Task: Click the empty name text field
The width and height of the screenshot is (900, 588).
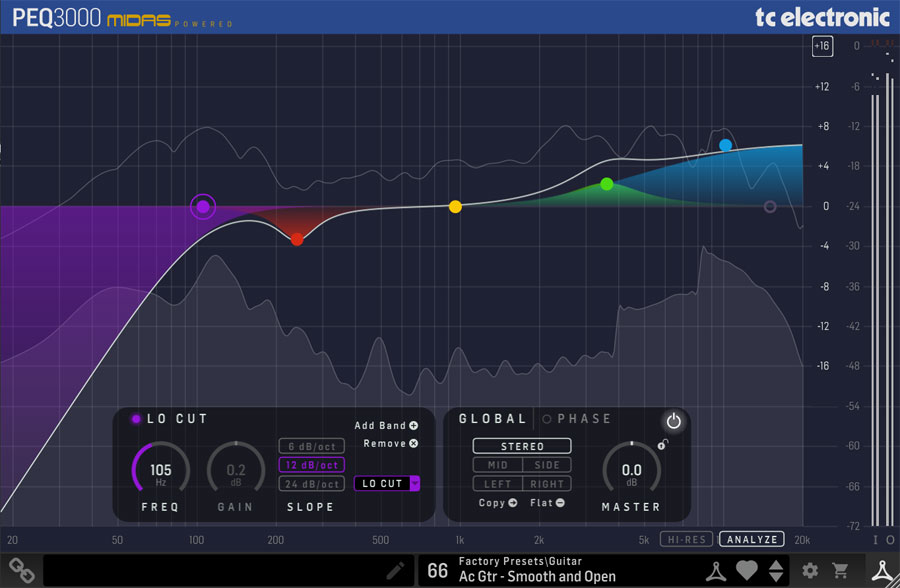Action: 228,570
